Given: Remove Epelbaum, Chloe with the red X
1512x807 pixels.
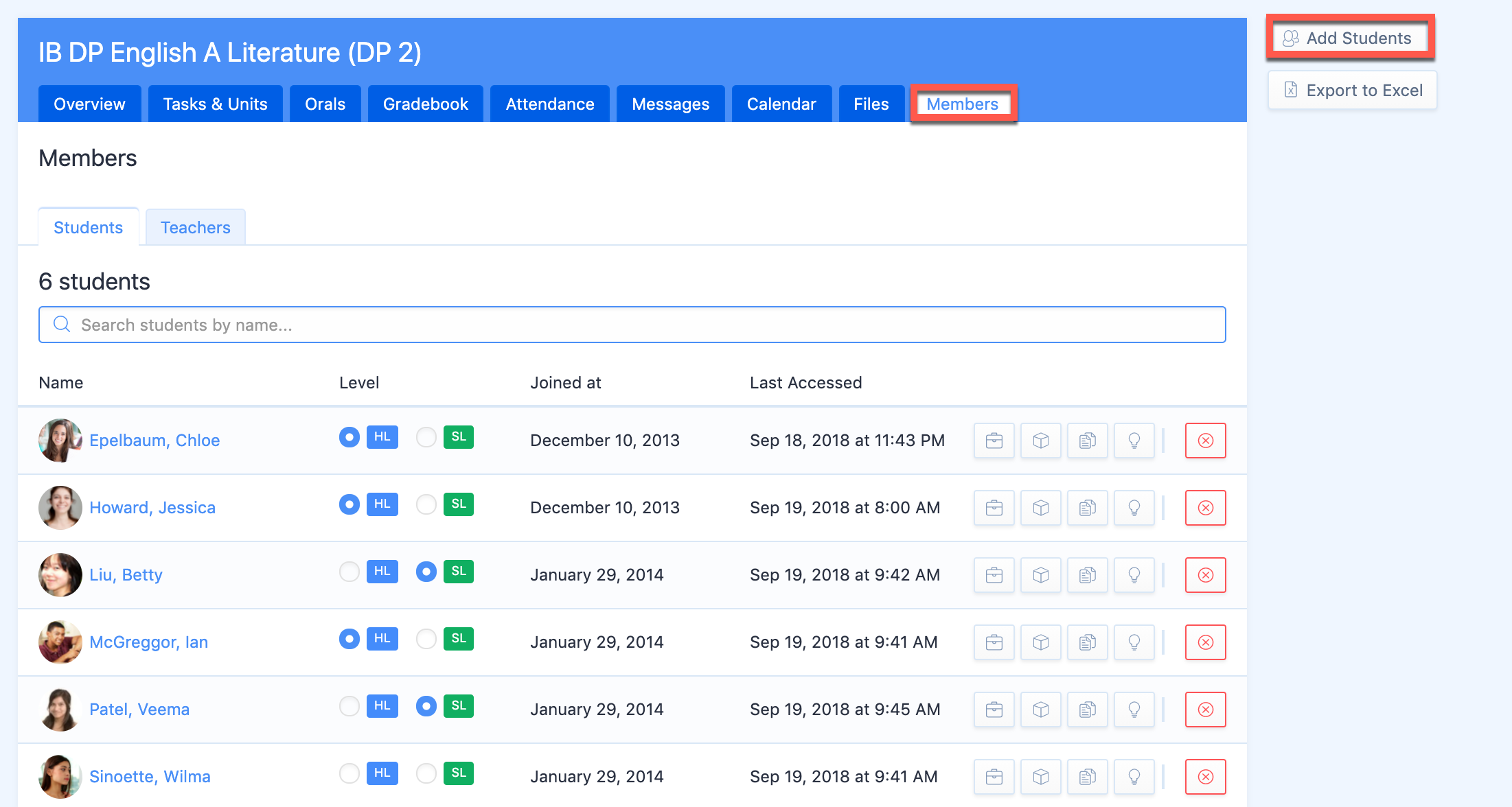Looking at the screenshot, I should point(1205,441).
